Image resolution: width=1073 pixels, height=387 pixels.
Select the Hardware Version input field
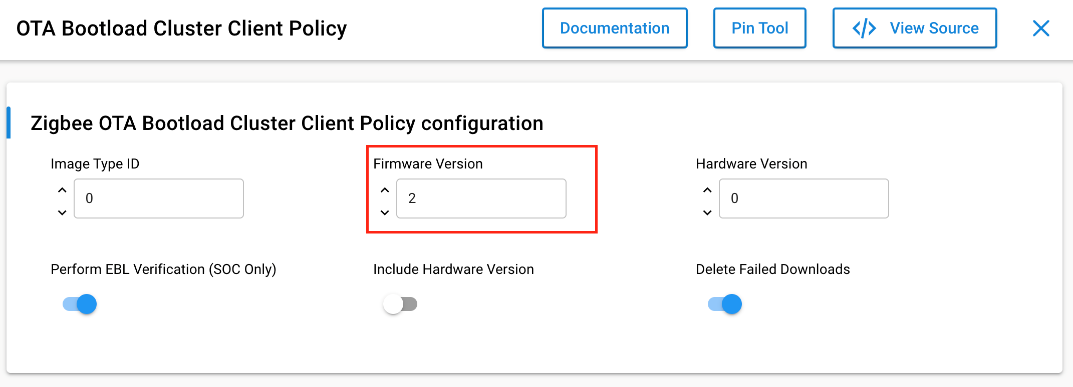pyautogui.click(x=804, y=198)
